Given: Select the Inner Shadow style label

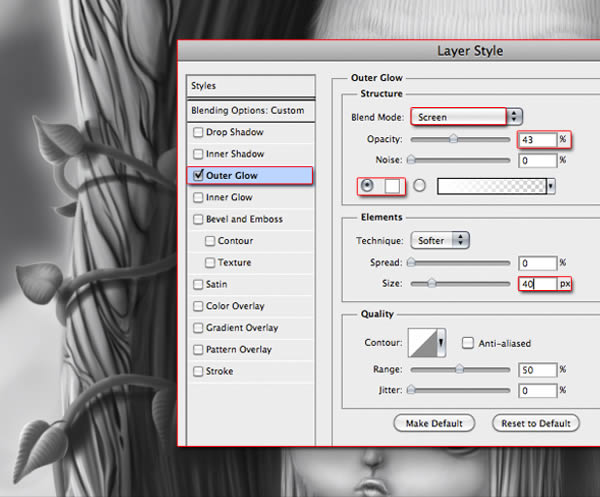Looking at the screenshot, I should tap(235, 154).
